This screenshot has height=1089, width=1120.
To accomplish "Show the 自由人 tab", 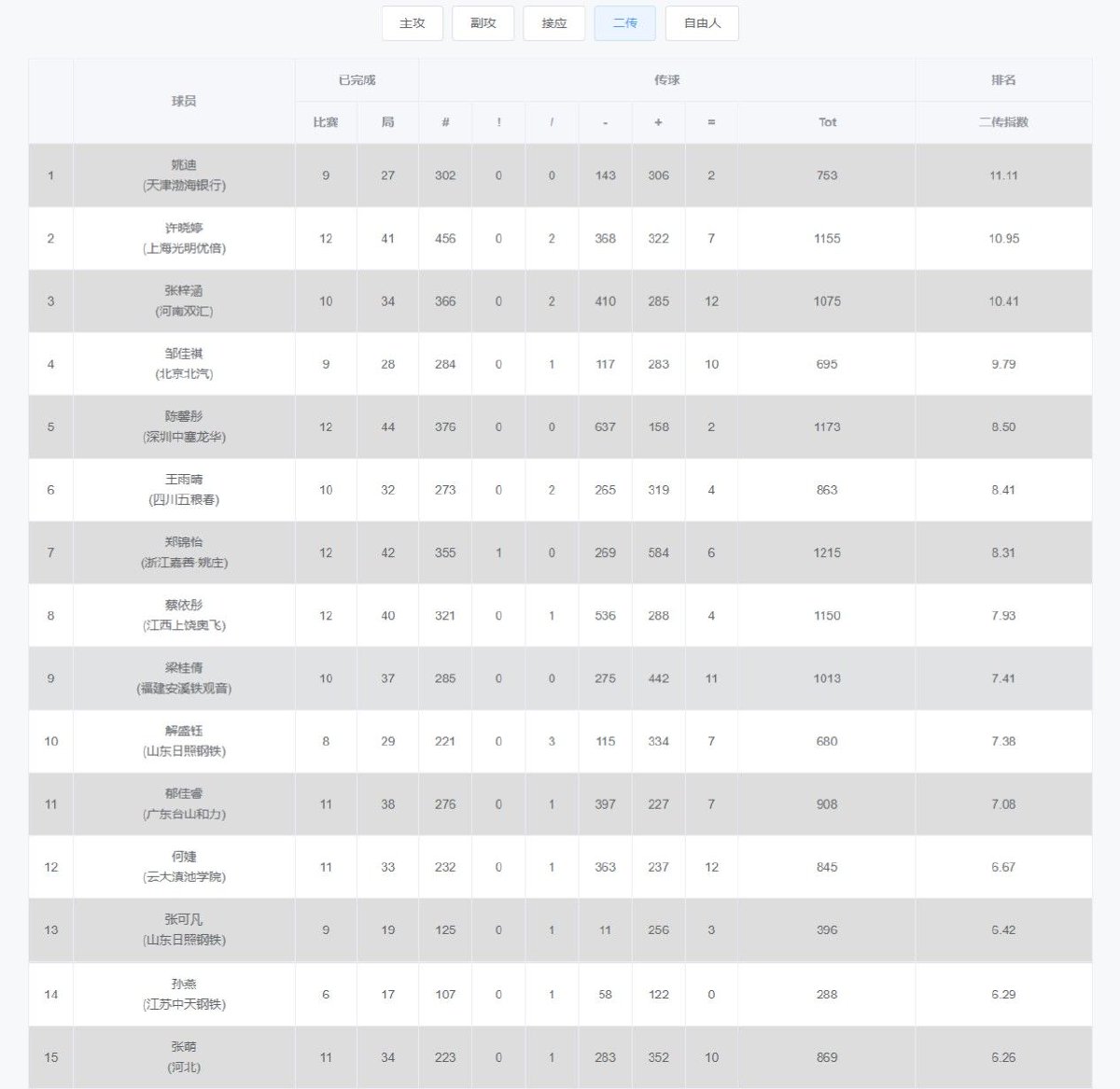I will [x=702, y=23].
